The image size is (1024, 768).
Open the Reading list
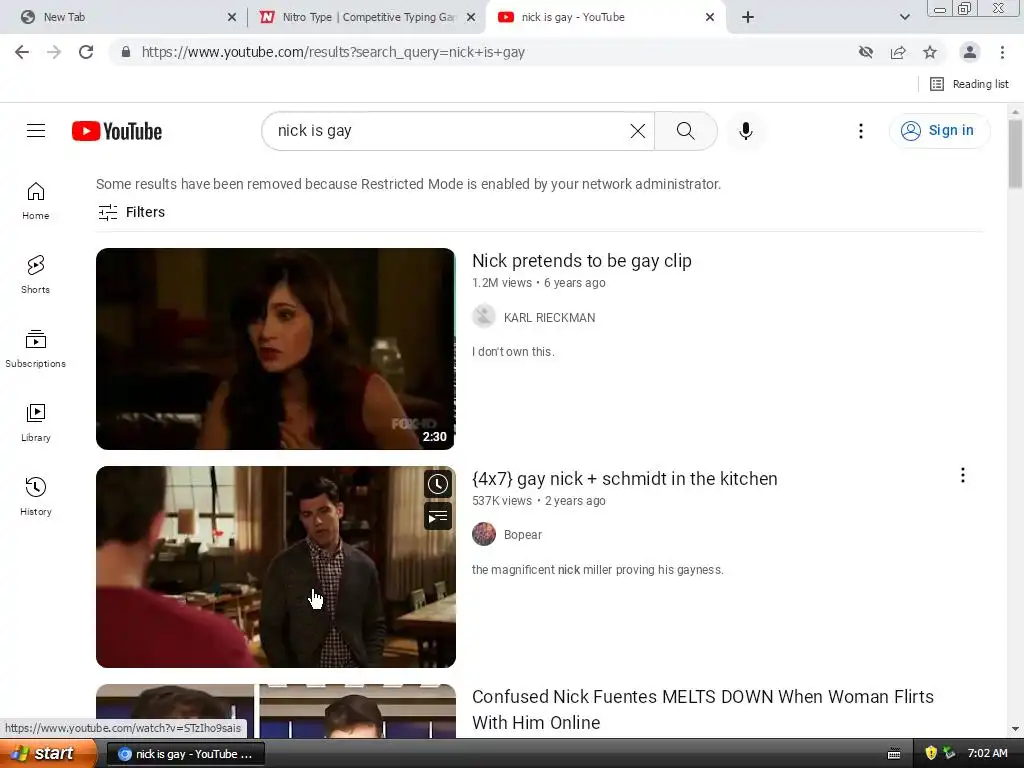click(x=969, y=84)
